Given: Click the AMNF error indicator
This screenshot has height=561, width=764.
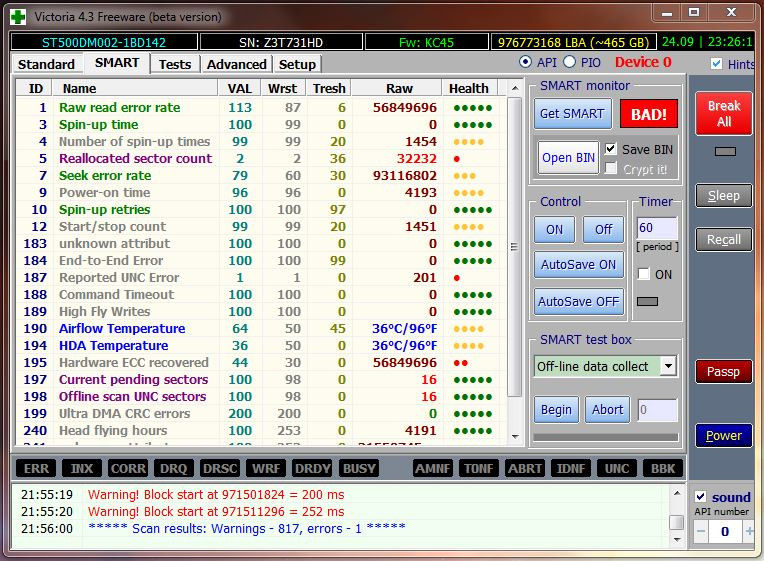Looking at the screenshot, I should [x=432, y=468].
